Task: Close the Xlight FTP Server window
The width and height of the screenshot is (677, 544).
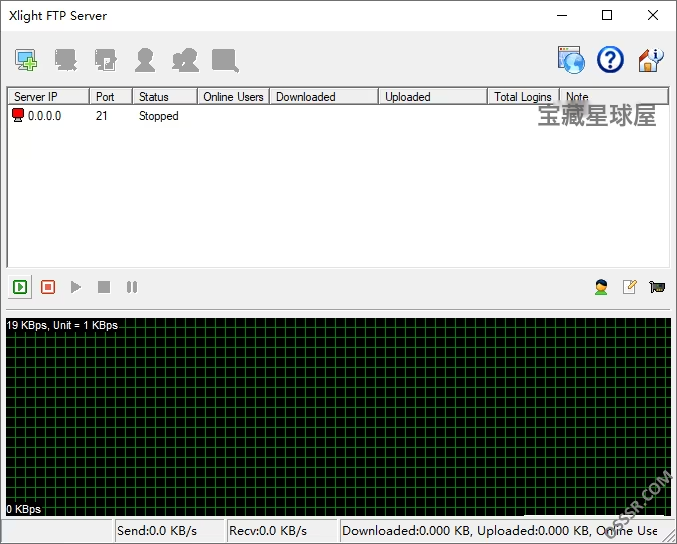Action: (x=652, y=16)
